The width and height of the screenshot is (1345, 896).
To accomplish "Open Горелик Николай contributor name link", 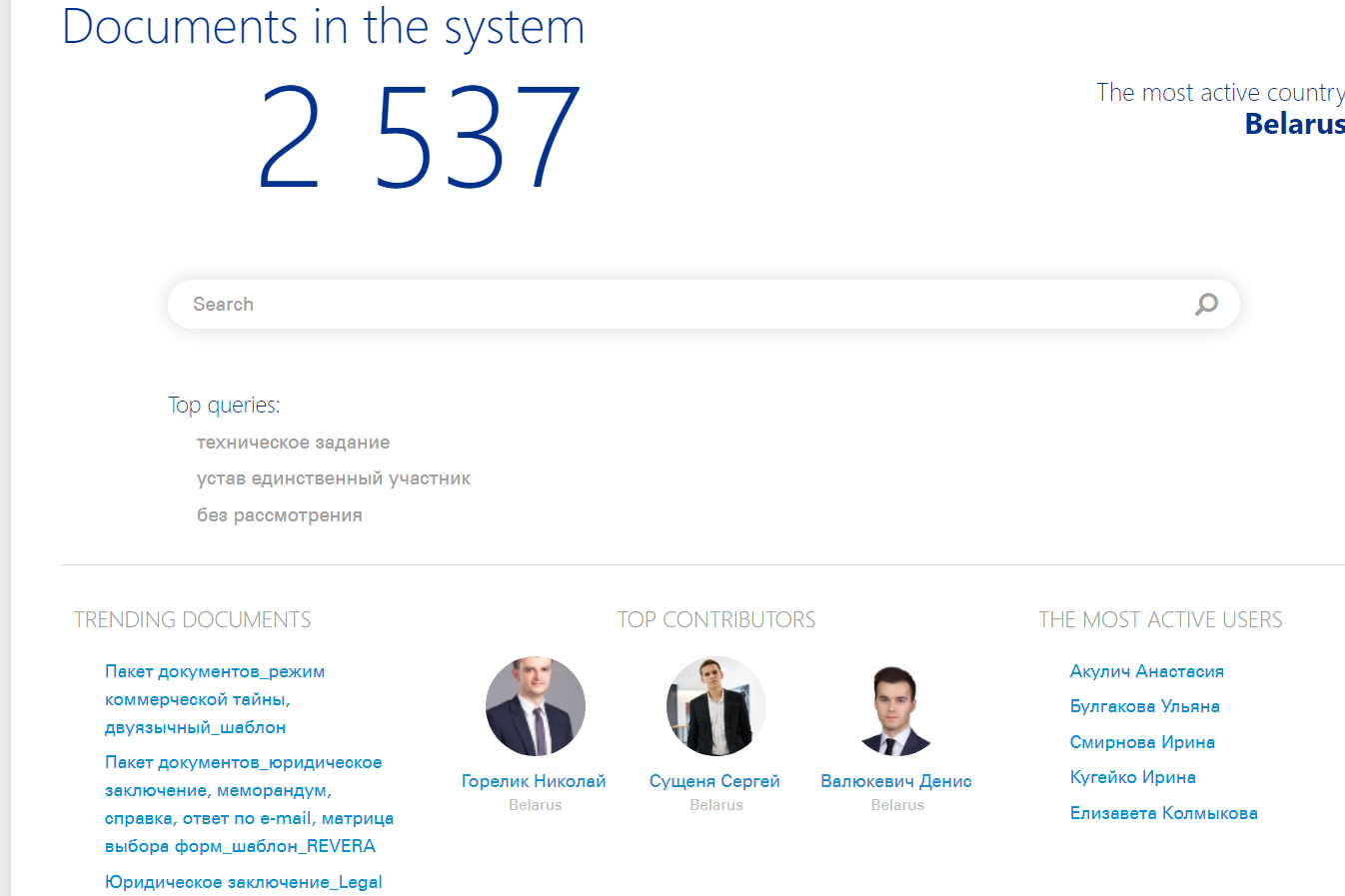I will [534, 781].
